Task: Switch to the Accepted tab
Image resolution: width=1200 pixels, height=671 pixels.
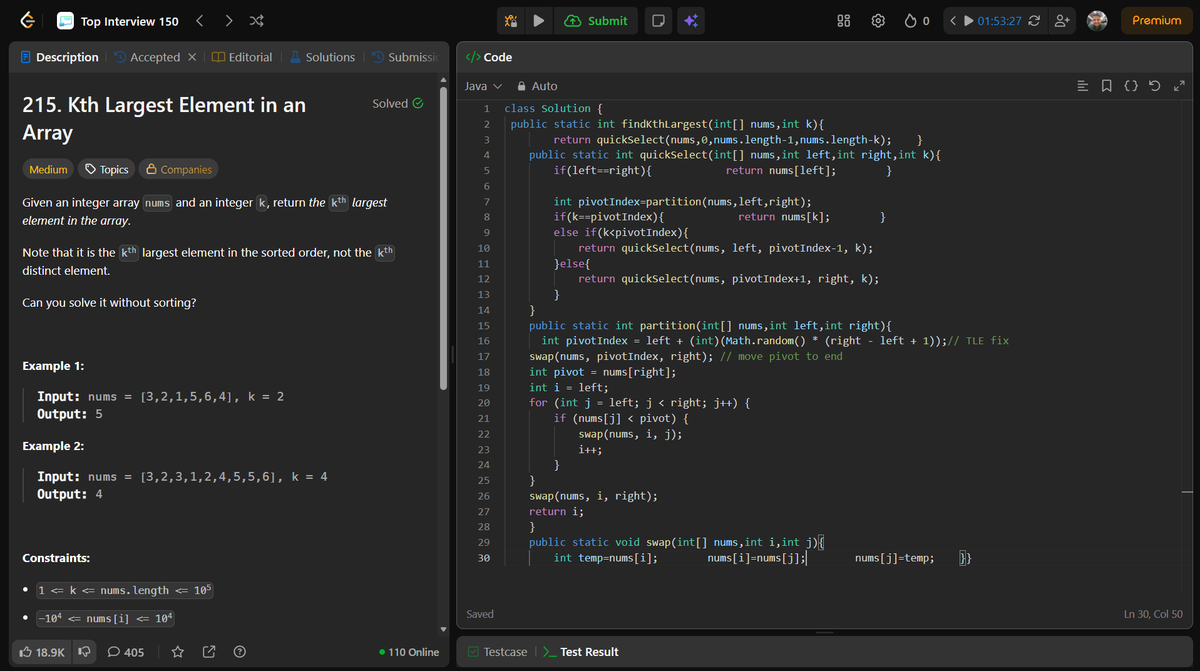Action: [146, 57]
